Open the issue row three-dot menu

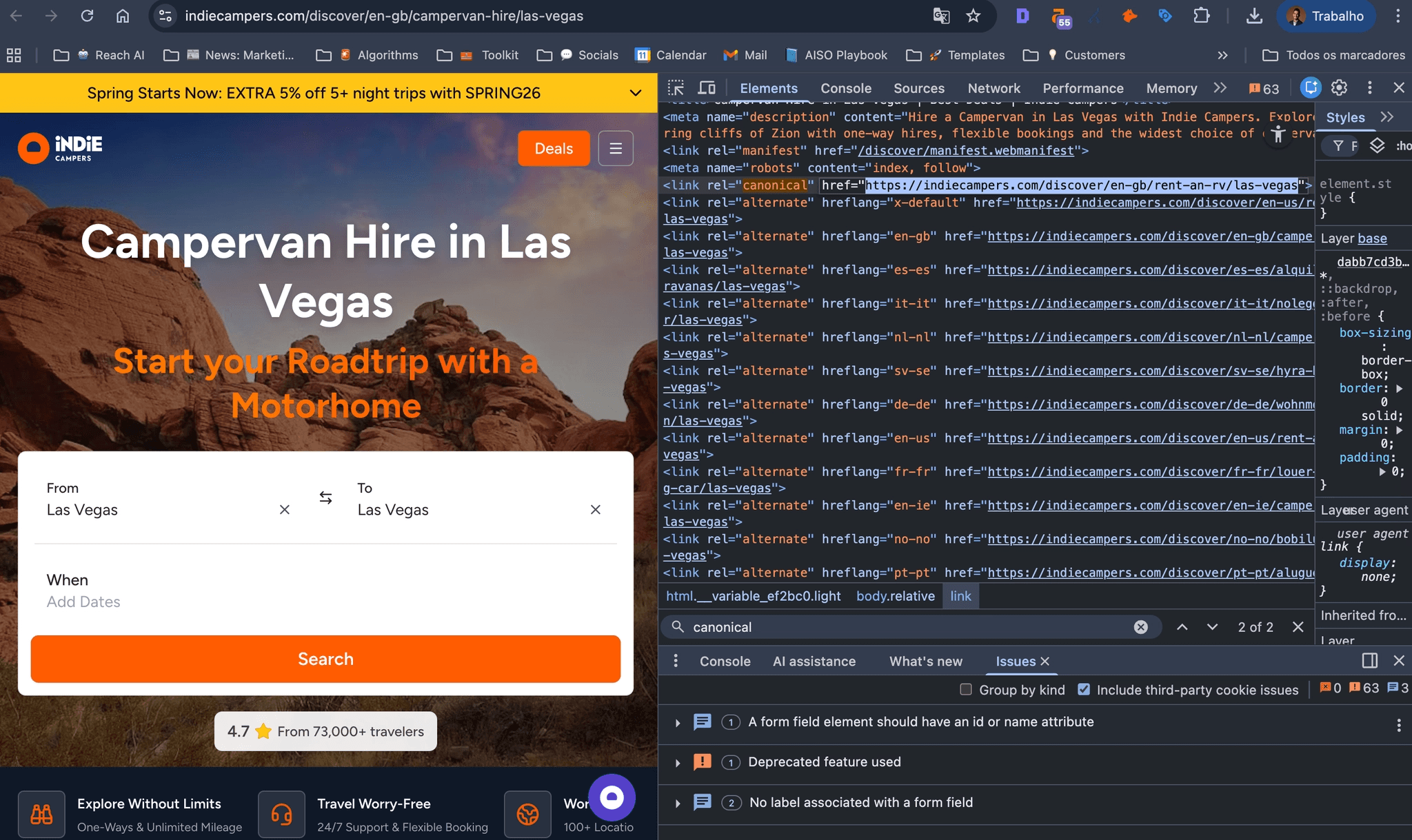pos(1398,725)
